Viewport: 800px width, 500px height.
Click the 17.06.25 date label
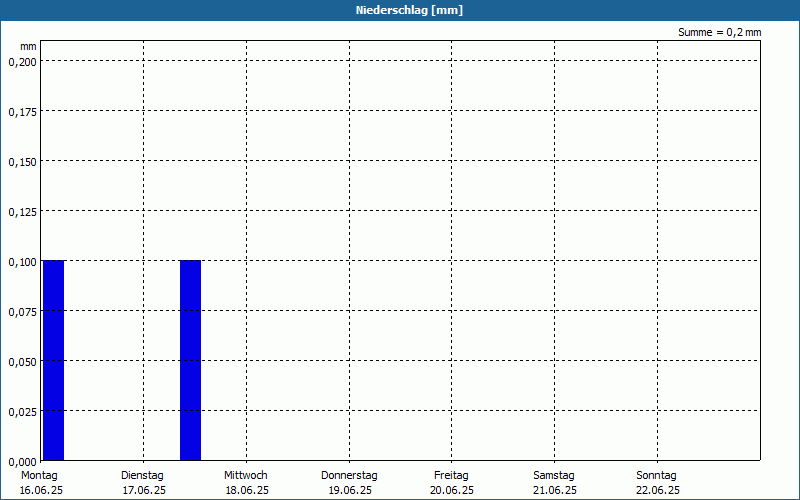144,490
